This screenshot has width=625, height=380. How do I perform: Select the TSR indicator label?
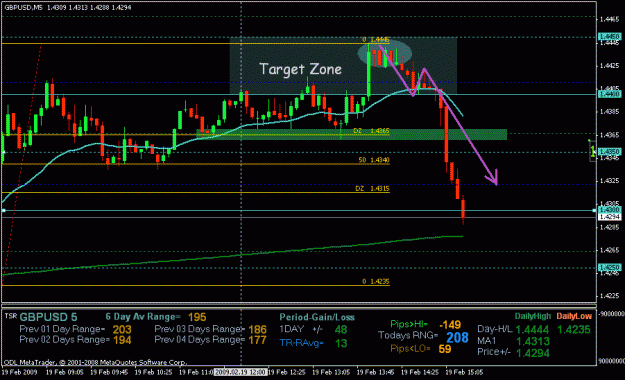(11, 316)
